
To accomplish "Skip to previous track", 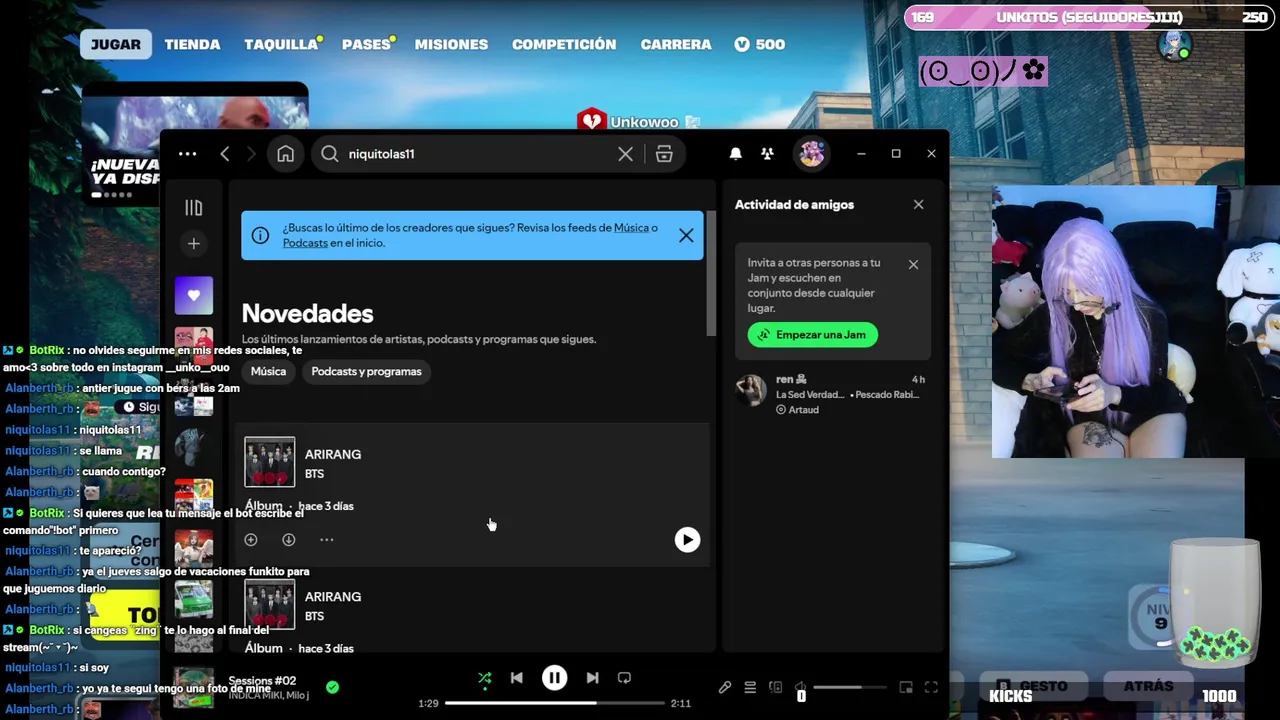I will tap(517, 678).
